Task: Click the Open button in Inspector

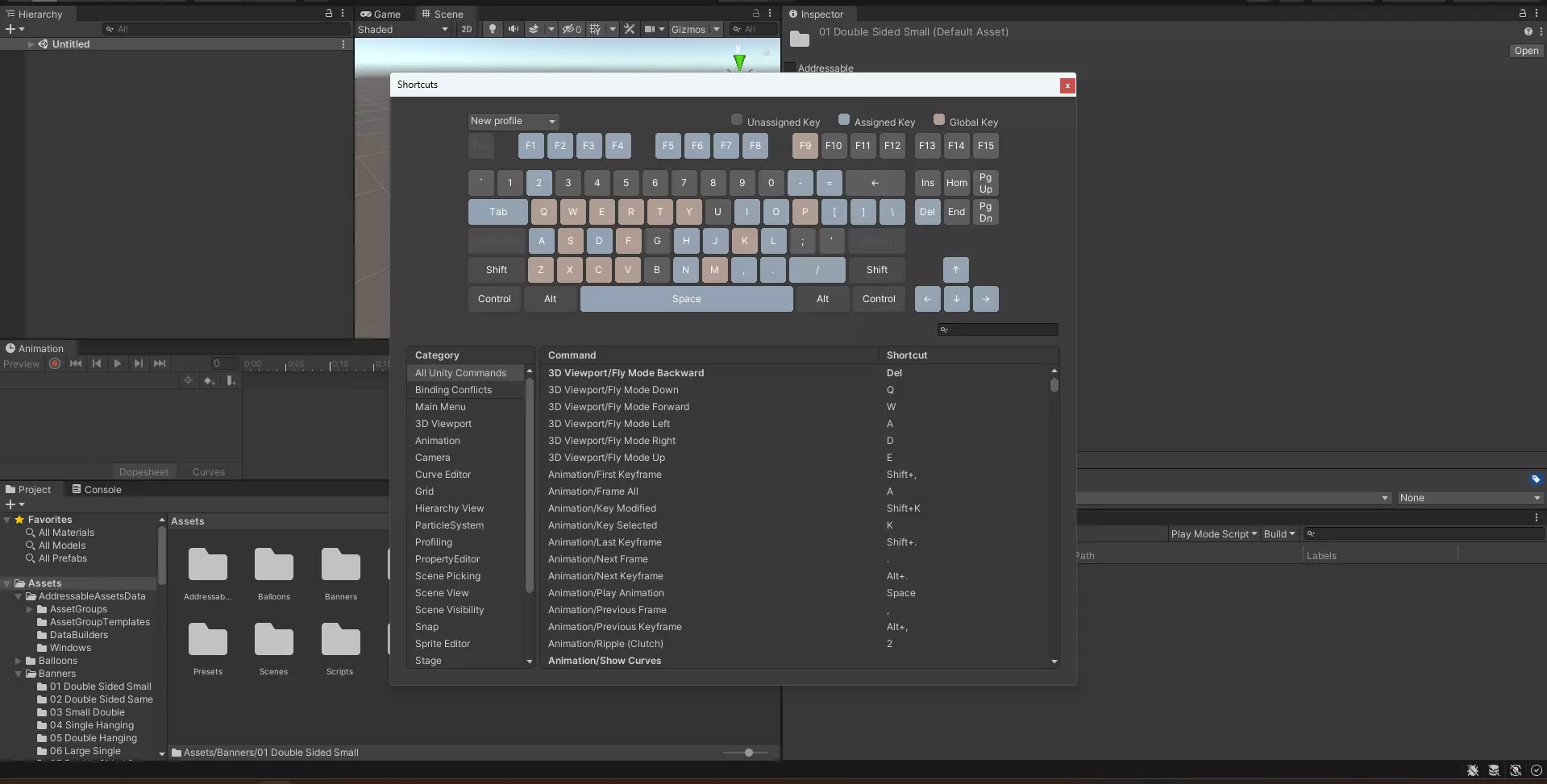Action: (x=1525, y=51)
